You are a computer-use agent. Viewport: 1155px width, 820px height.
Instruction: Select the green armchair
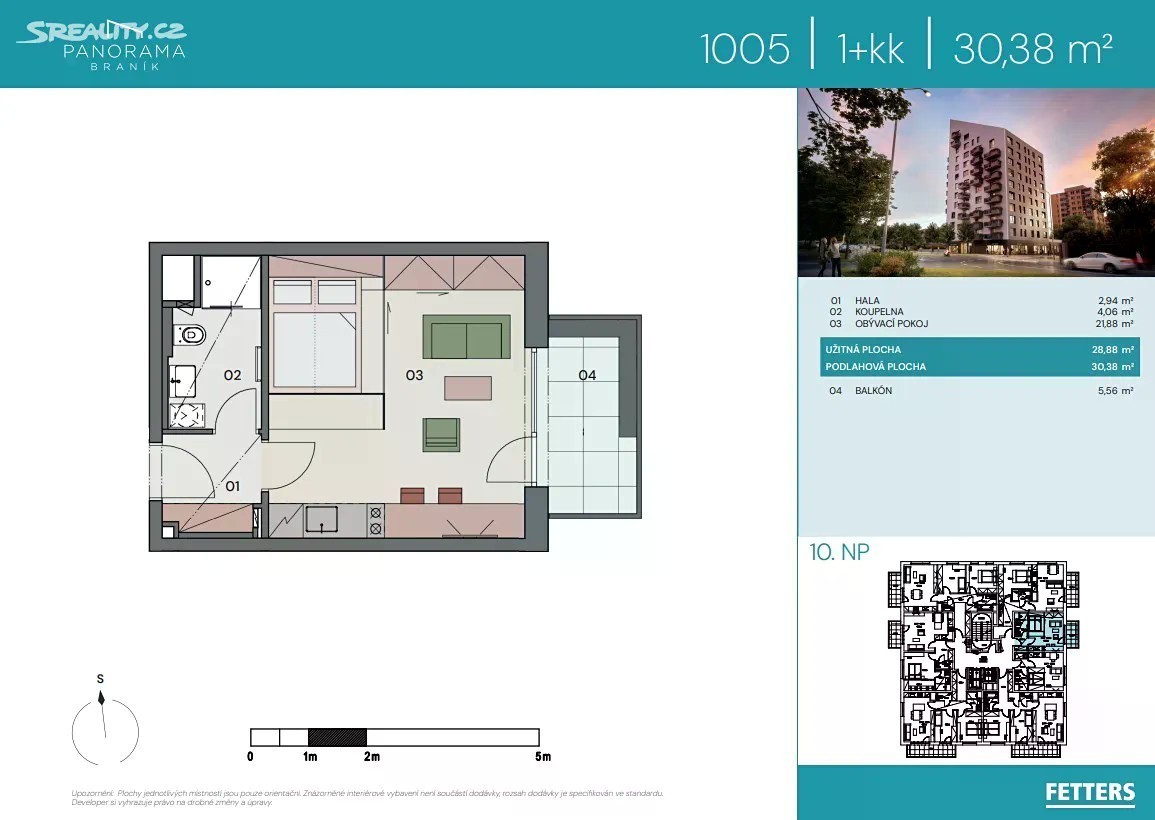coord(441,433)
